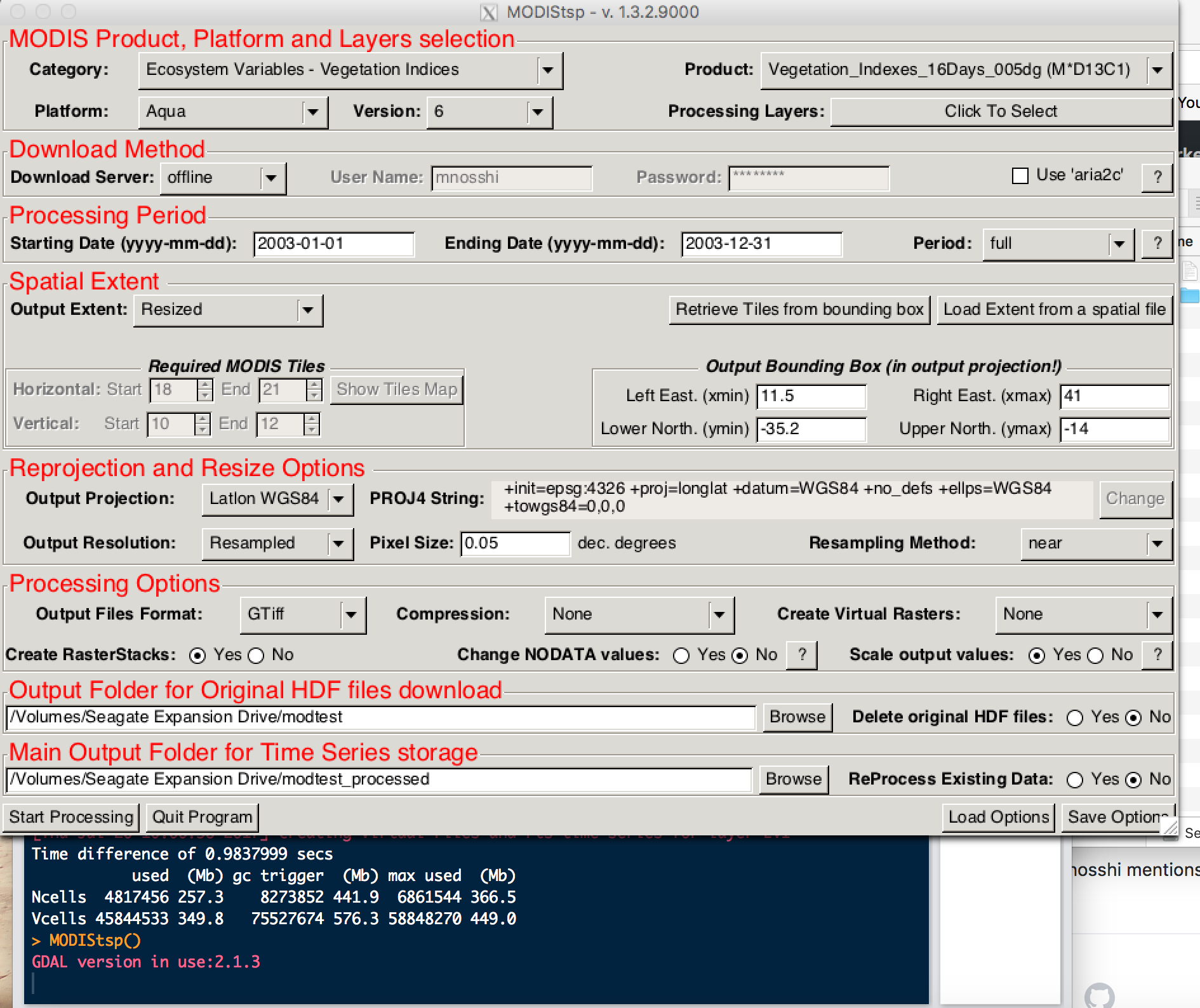Image resolution: width=1200 pixels, height=1008 pixels.
Task: Open help beside the Period selector
Action: [1157, 243]
